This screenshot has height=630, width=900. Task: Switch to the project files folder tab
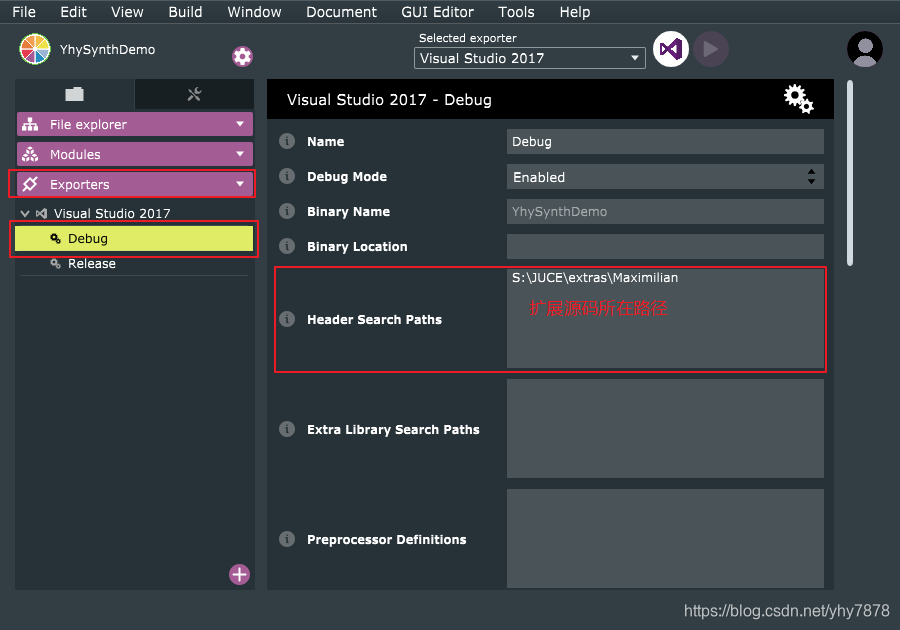(x=75, y=94)
